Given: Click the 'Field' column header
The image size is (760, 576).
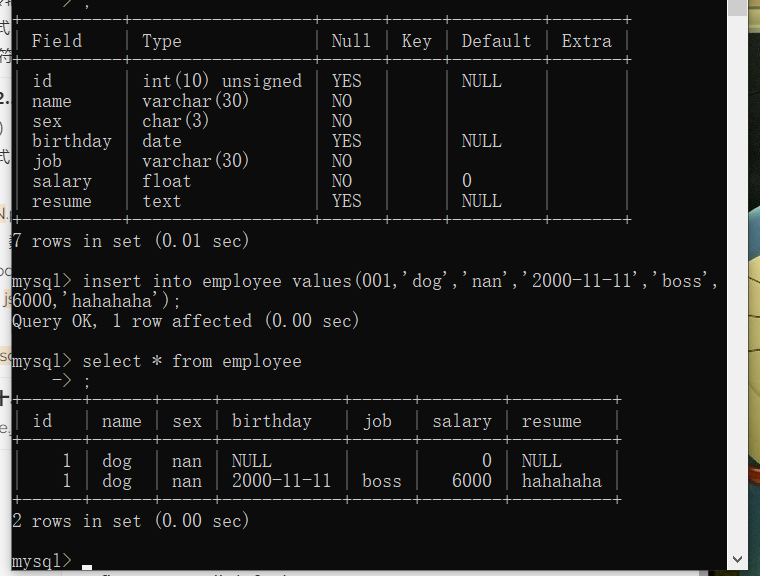Looking at the screenshot, I should click(x=57, y=41).
